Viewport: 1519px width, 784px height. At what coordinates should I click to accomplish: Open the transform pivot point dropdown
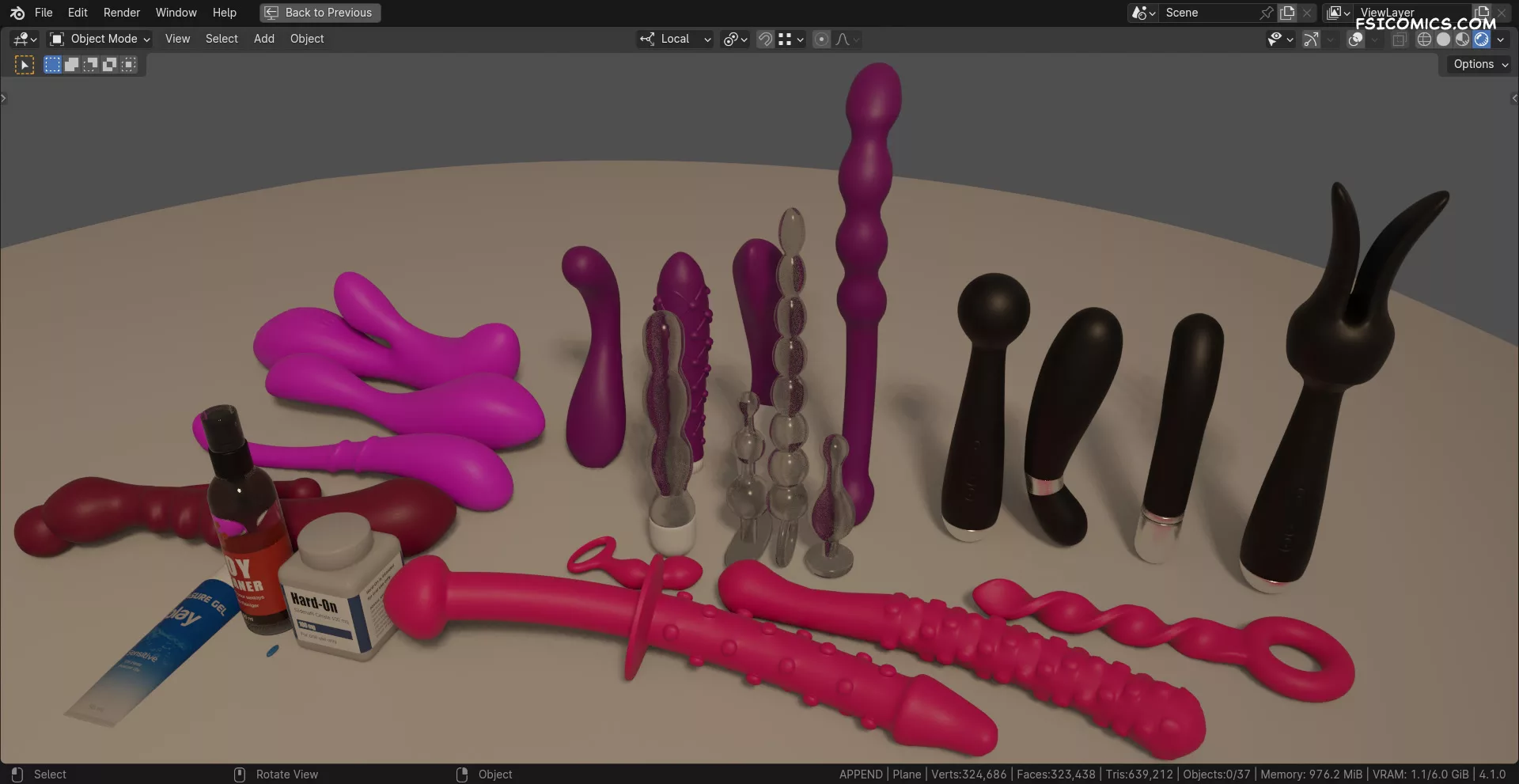735,39
